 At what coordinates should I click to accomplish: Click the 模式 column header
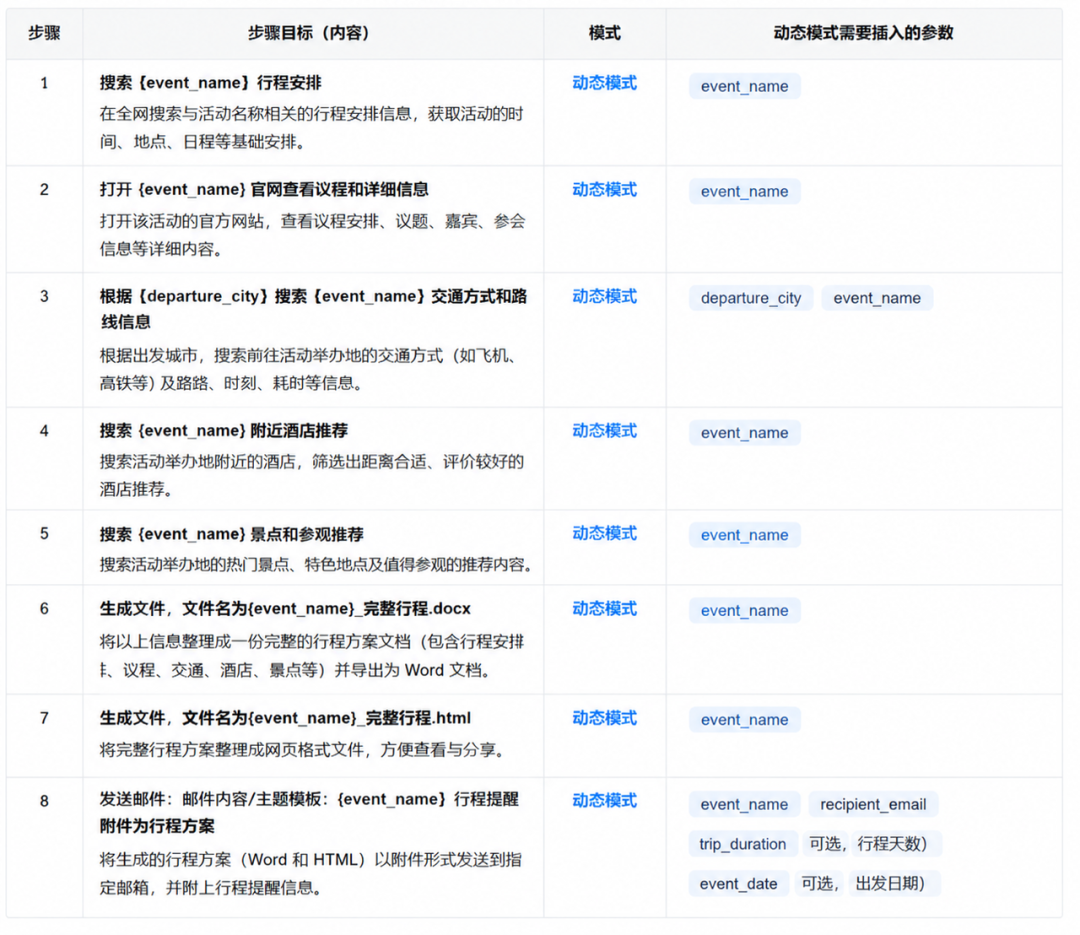[604, 33]
